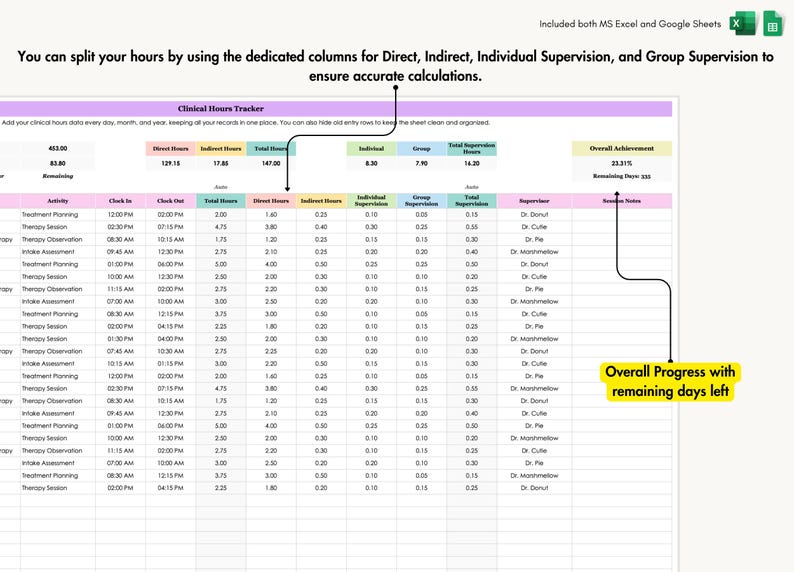This screenshot has height=572, width=794.
Task: Select Dr. Marshmellow in the 08:30 AM Treatment Planning row
Action: (x=534, y=475)
